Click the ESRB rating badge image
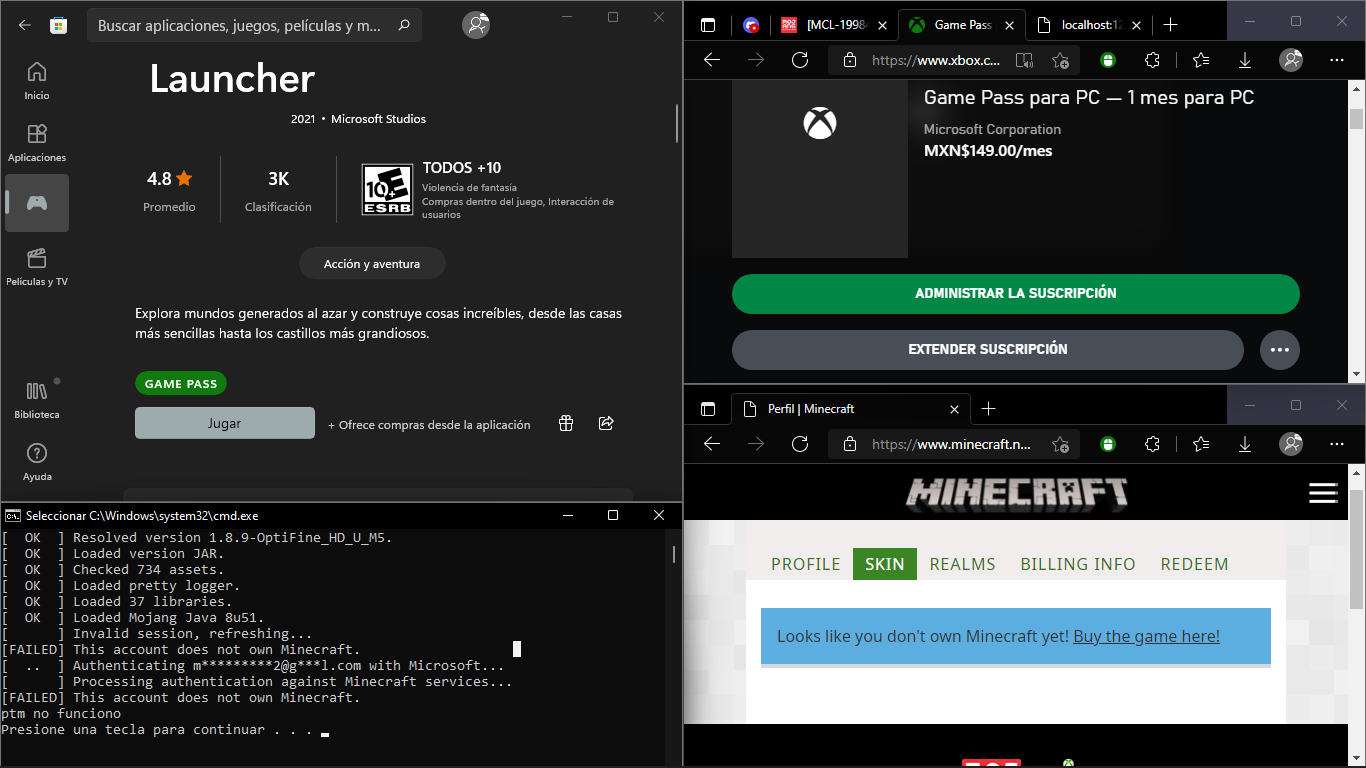The height and width of the screenshot is (768, 1366). pos(387,190)
